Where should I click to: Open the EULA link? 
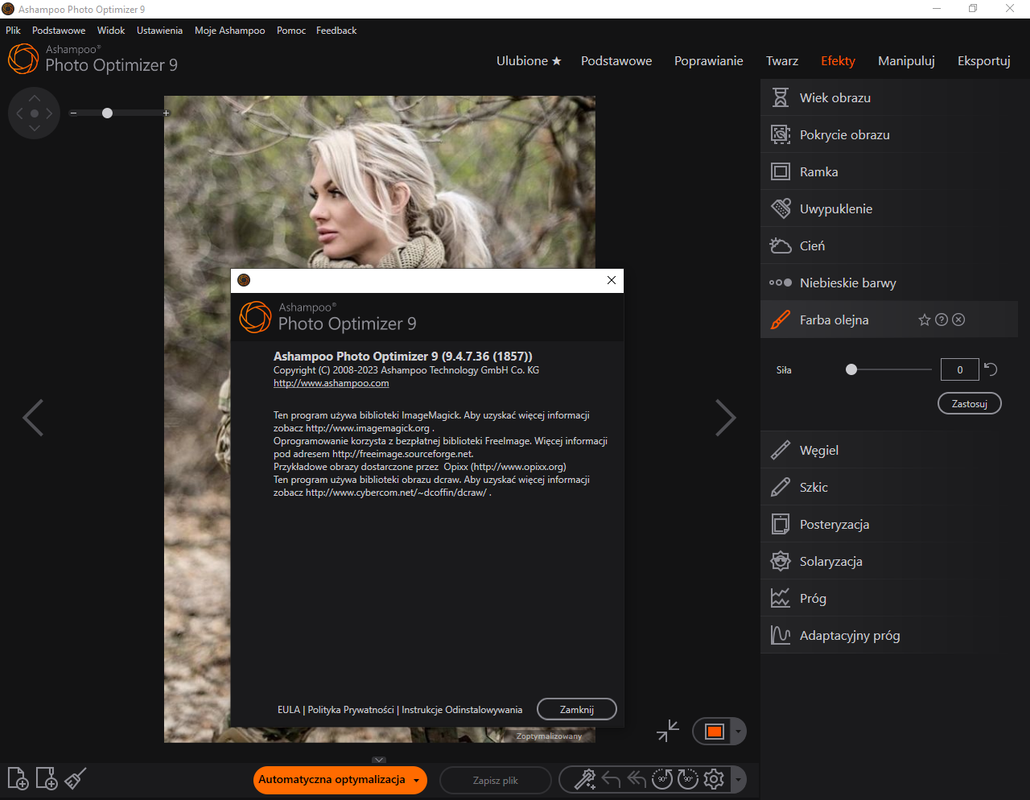coord(288,709)
